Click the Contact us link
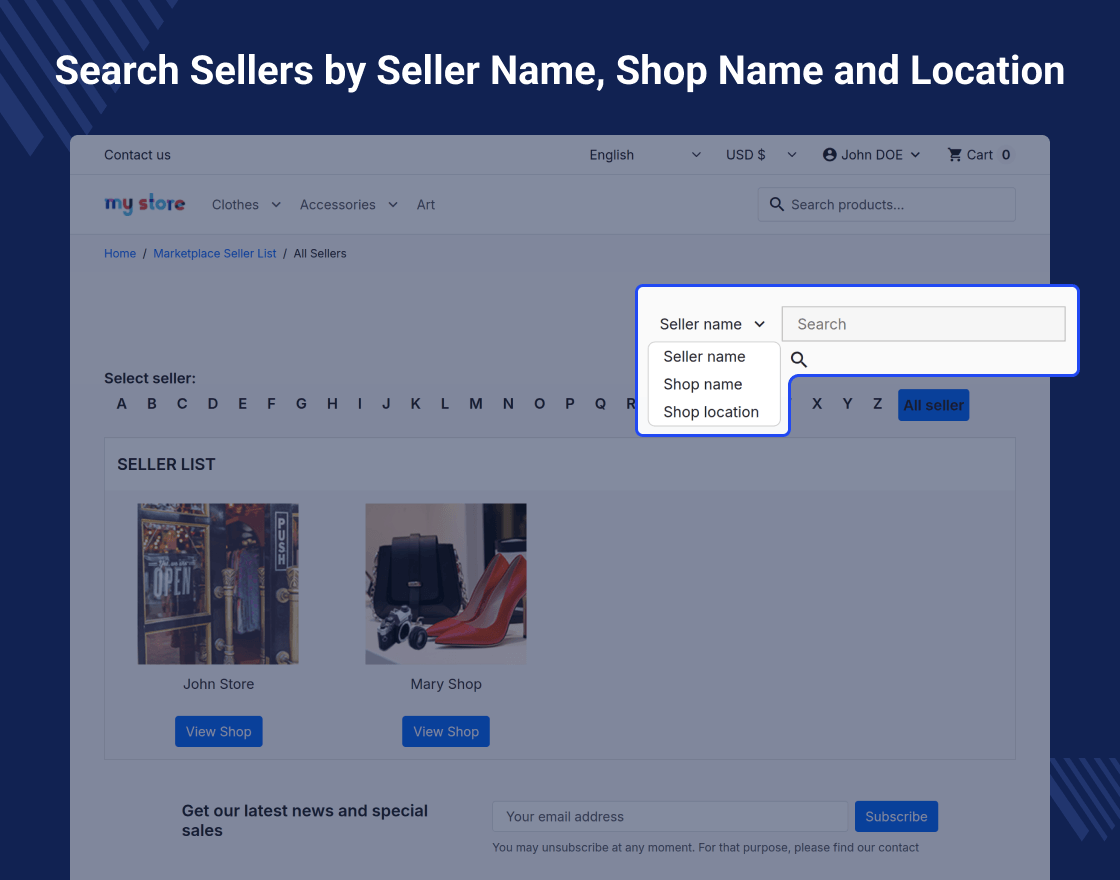The width and height of the screenshot is (1120, 880). [x=137, y=155]
